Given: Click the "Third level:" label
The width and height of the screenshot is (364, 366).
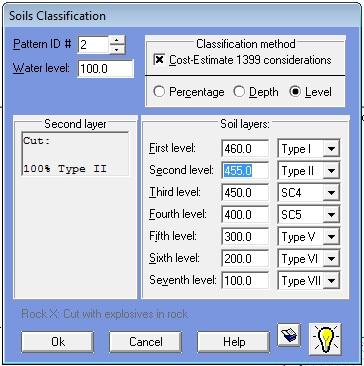Looking at the screenshot, I should pyautogui.click(x=175, y=192).
